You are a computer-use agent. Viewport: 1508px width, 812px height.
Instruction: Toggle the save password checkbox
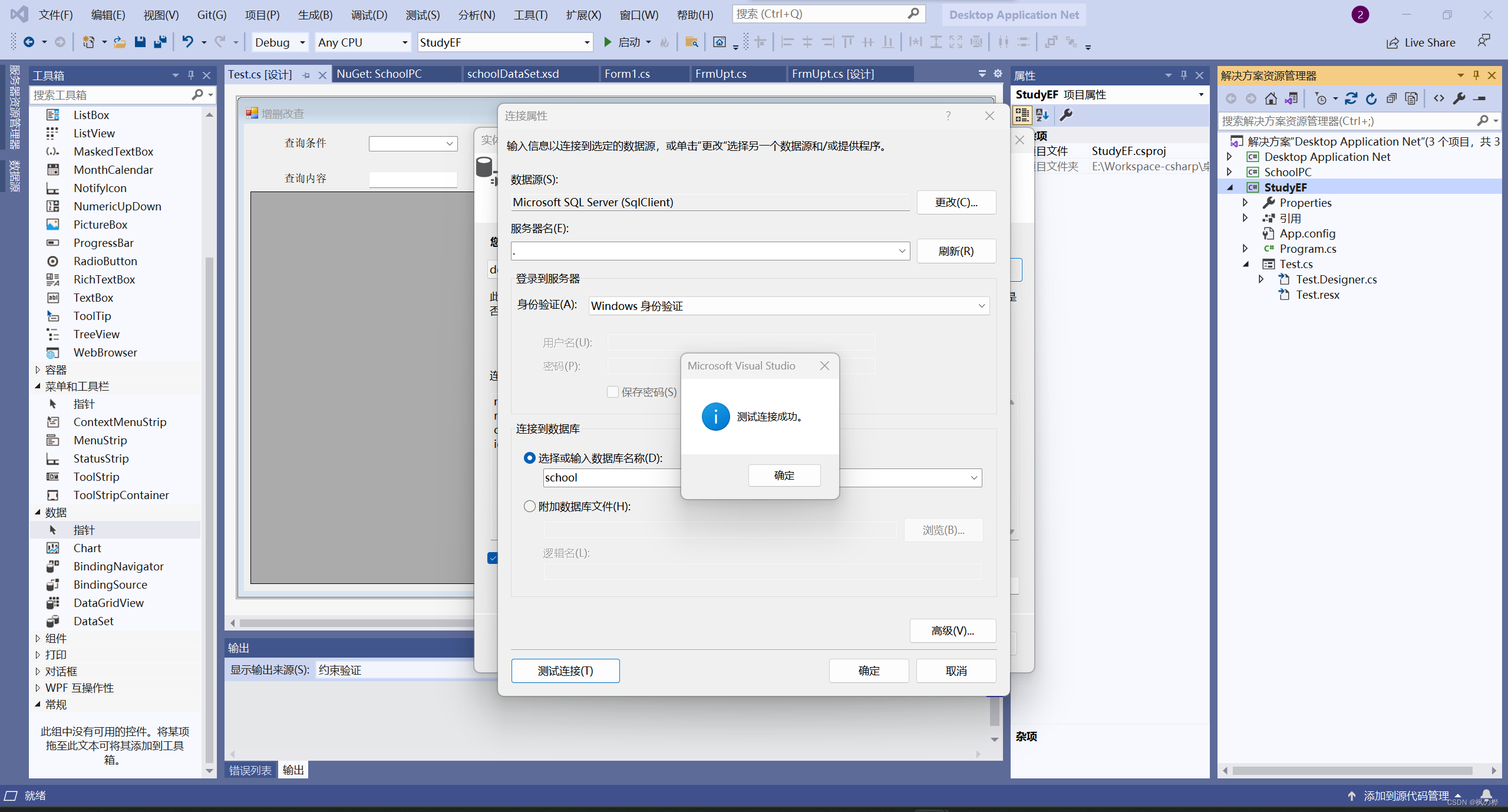[613, 392]
